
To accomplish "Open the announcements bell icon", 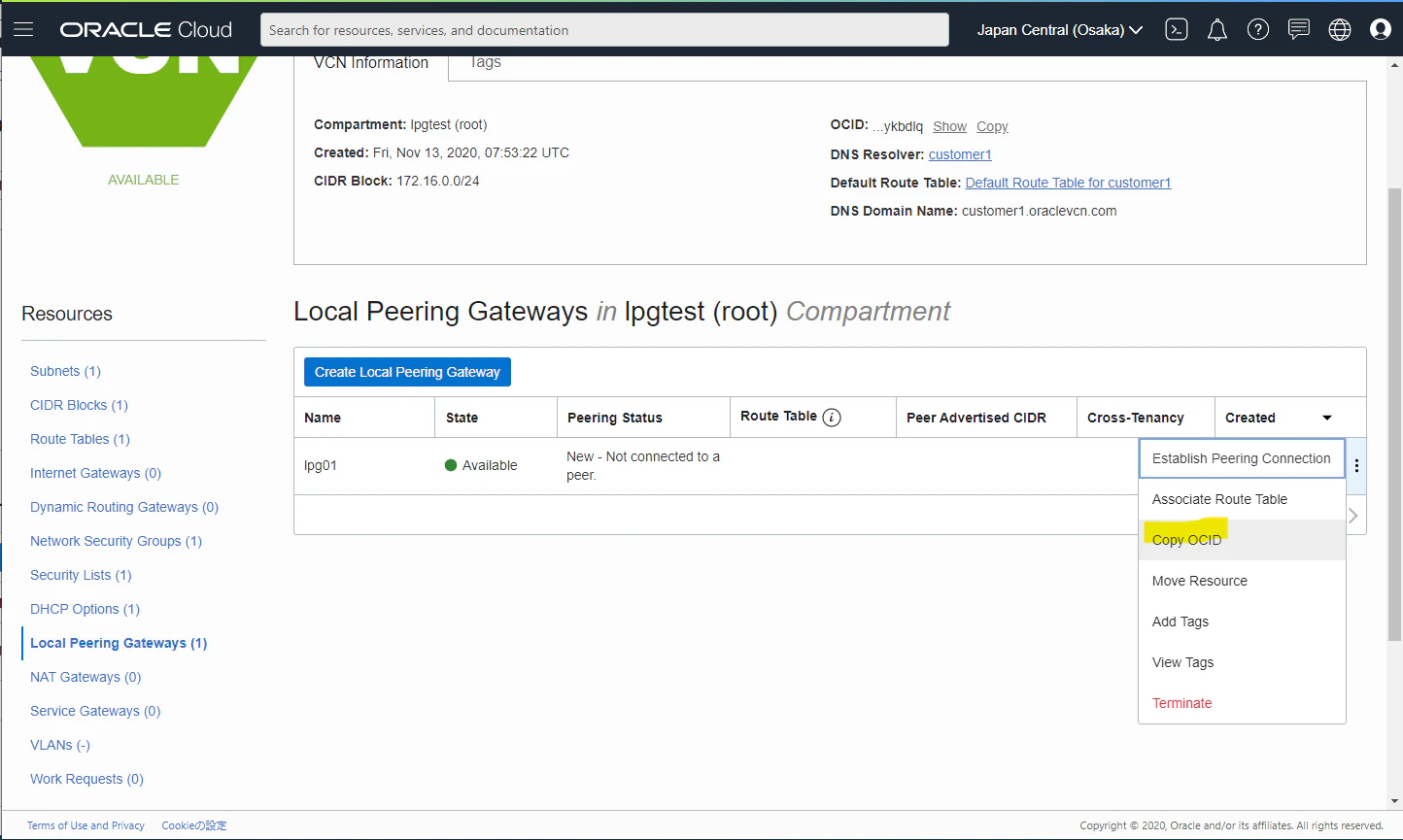I will coord(1217,30).
